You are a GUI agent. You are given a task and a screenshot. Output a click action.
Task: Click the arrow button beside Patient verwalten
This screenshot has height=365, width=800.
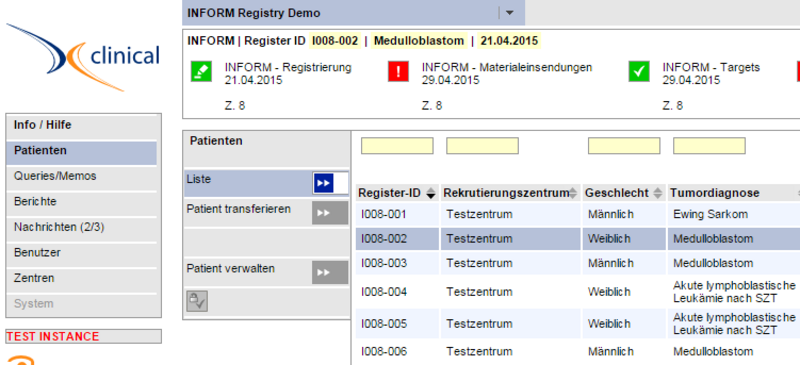coord(330,272)
